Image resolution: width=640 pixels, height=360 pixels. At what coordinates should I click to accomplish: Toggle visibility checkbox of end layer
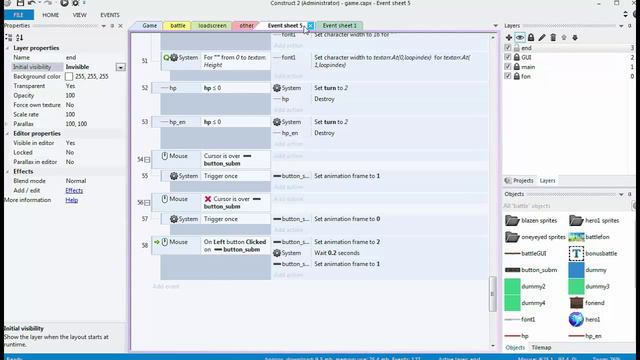tap(508, 48)
